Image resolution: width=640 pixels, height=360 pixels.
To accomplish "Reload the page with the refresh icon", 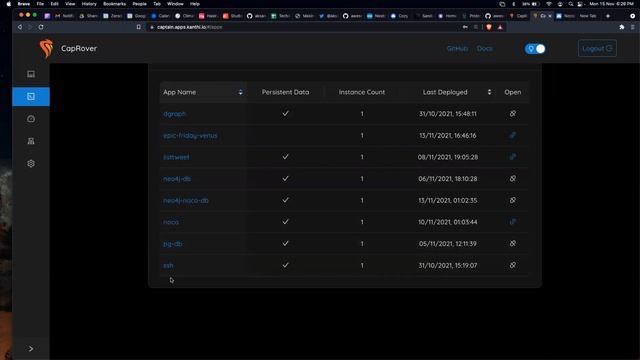I will point(41,27).
